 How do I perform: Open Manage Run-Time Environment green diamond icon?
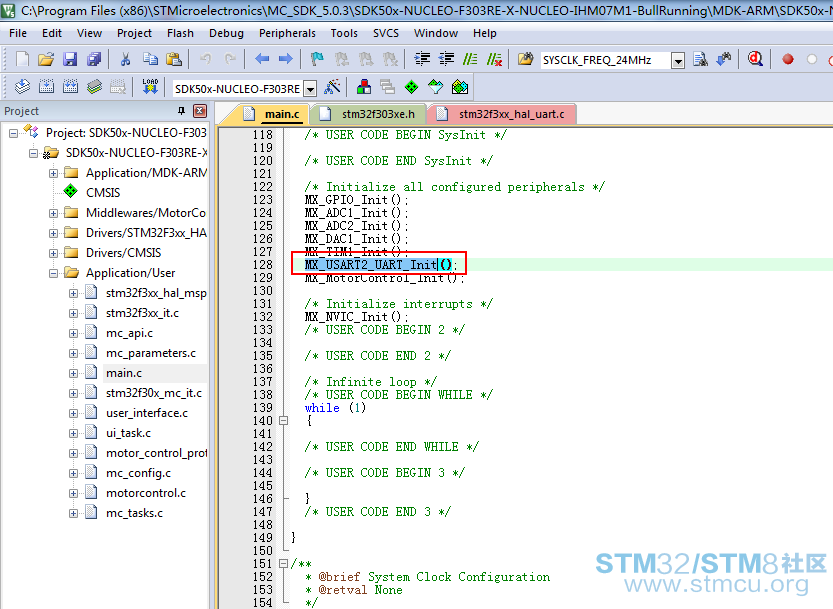pos(411,87)
